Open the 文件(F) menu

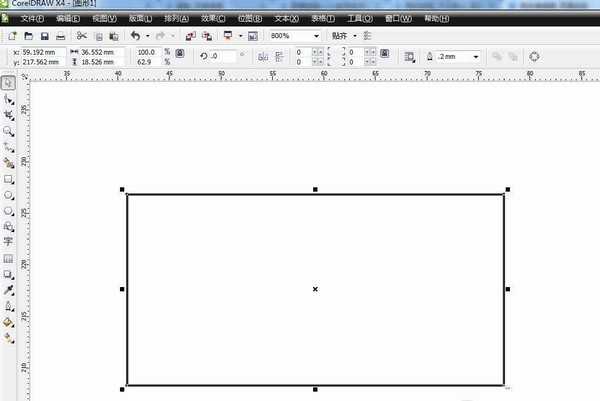coord(32,18)
